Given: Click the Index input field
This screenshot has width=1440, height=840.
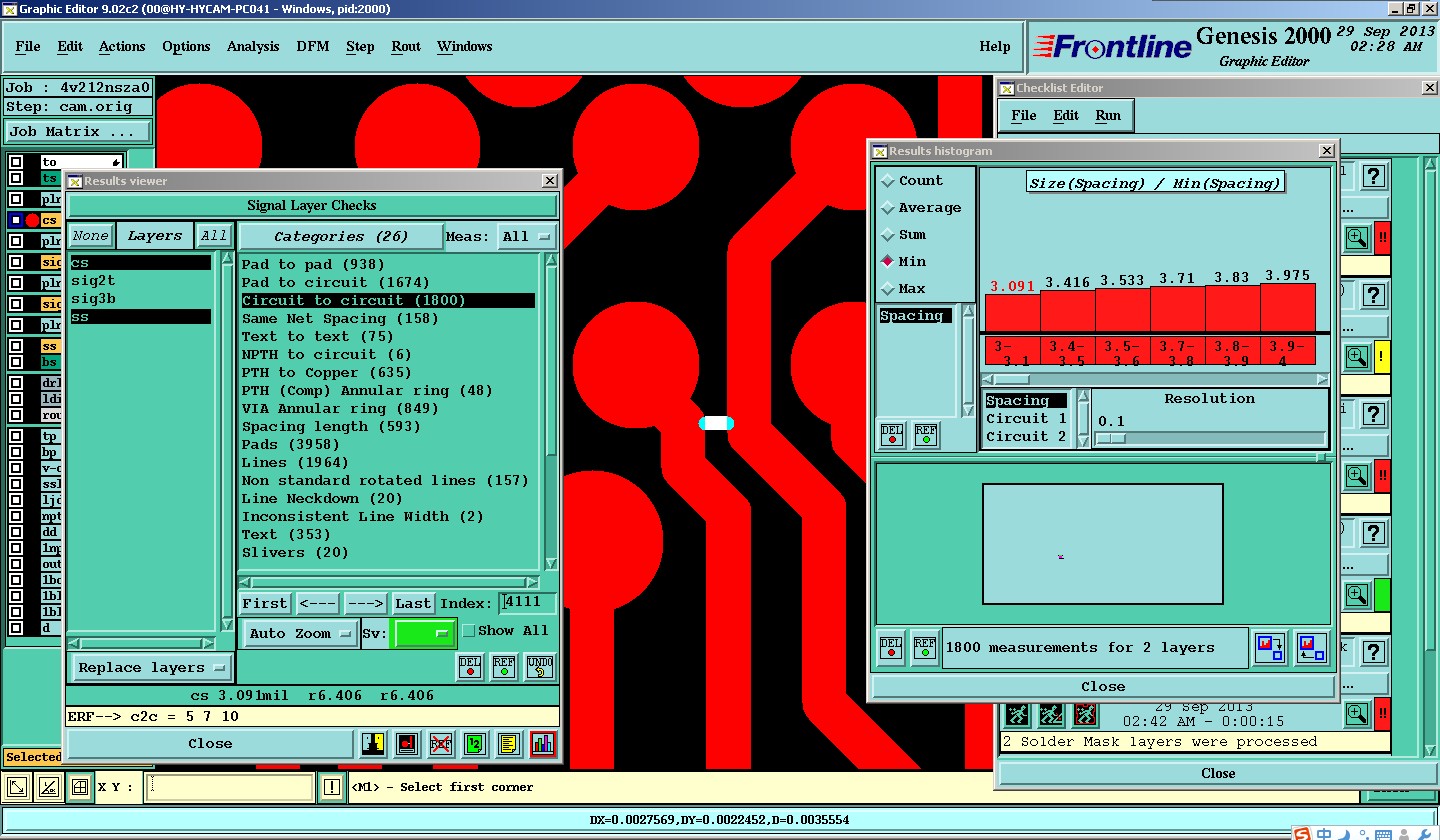Looking at the screenshot, I should [527, 603].
